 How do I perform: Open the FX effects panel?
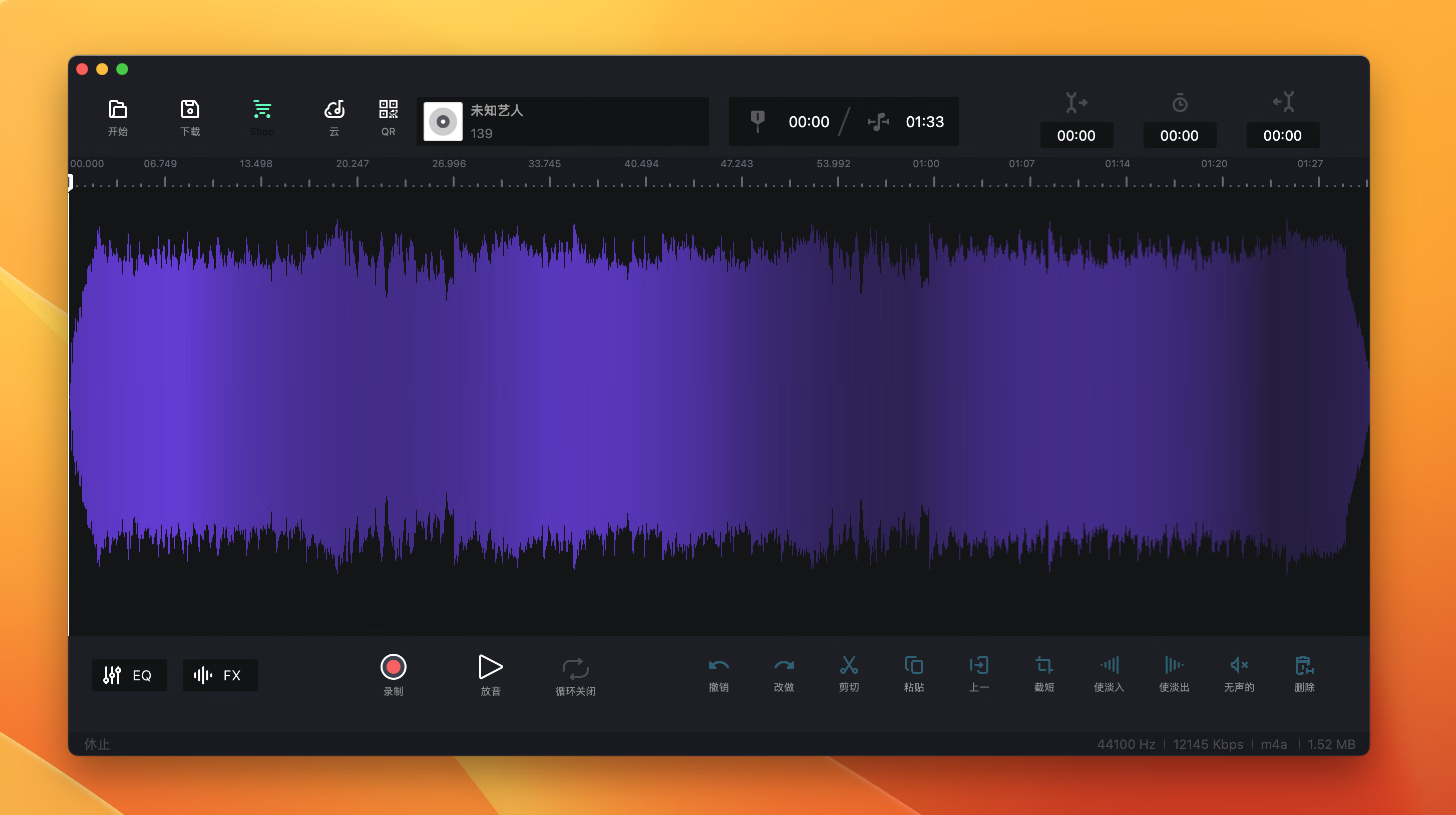220,675
